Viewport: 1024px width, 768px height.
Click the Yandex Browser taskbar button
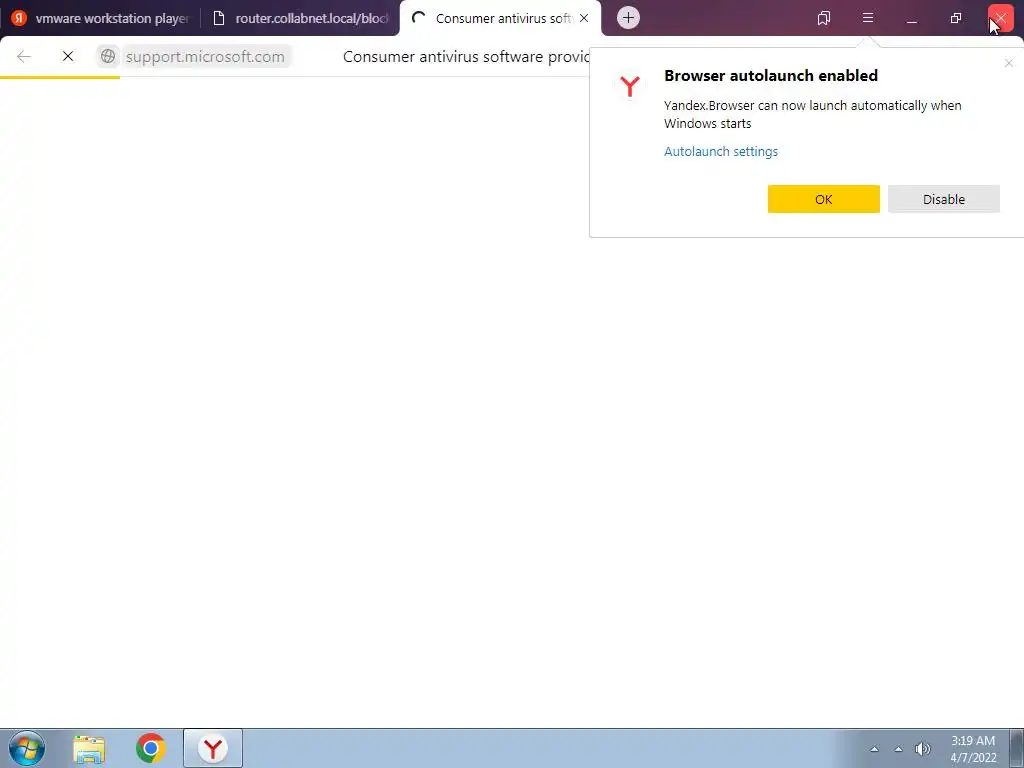pos(213,748)
